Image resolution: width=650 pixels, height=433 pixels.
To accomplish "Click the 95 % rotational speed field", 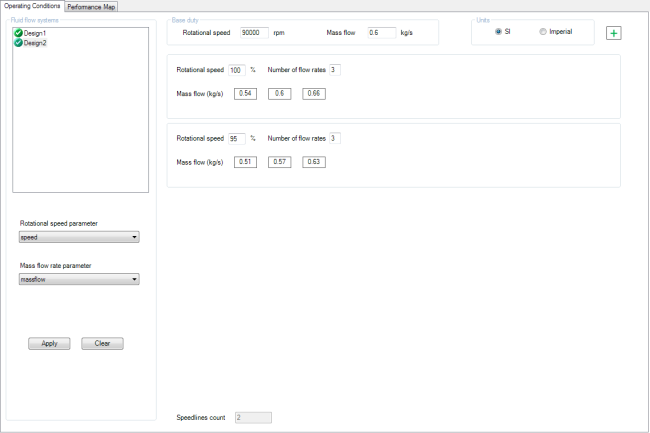I will pyautogui.click(x=237, y=138).
